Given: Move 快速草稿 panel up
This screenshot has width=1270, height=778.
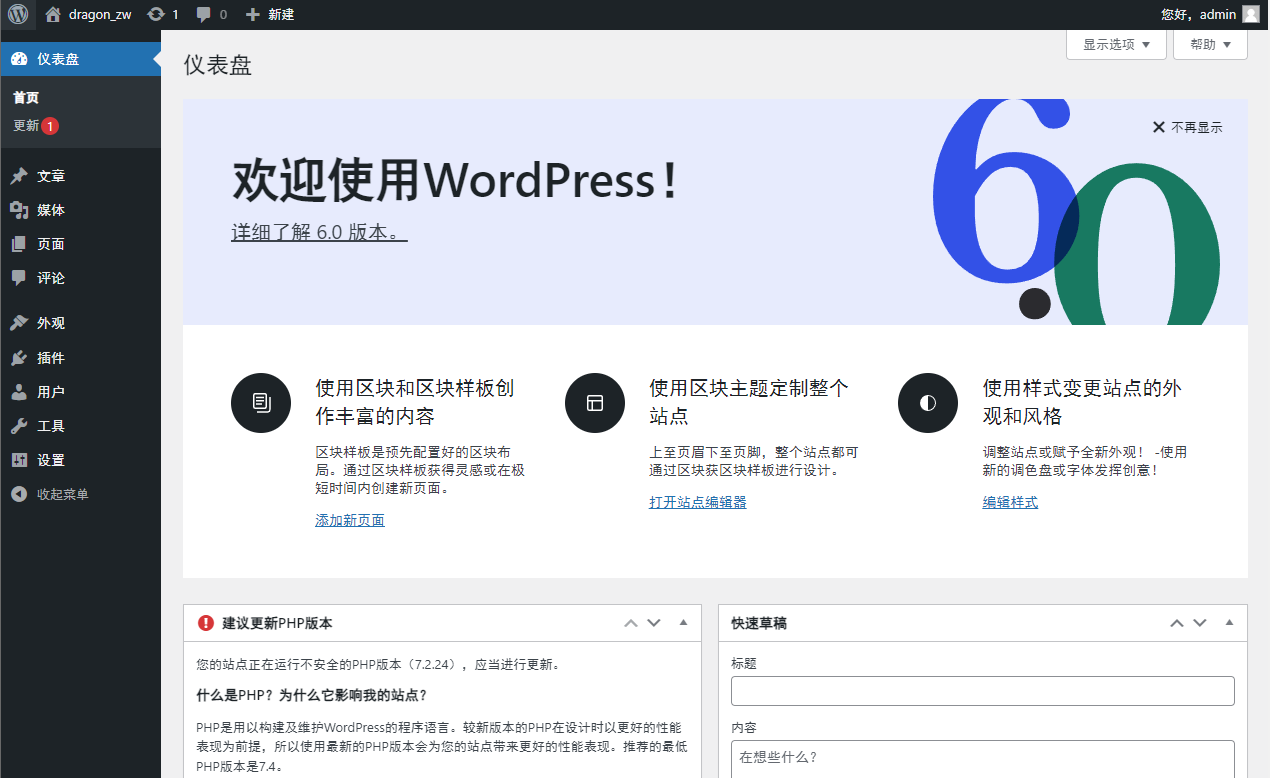Looking at the screenshot, I should [x=1177, y=623].
